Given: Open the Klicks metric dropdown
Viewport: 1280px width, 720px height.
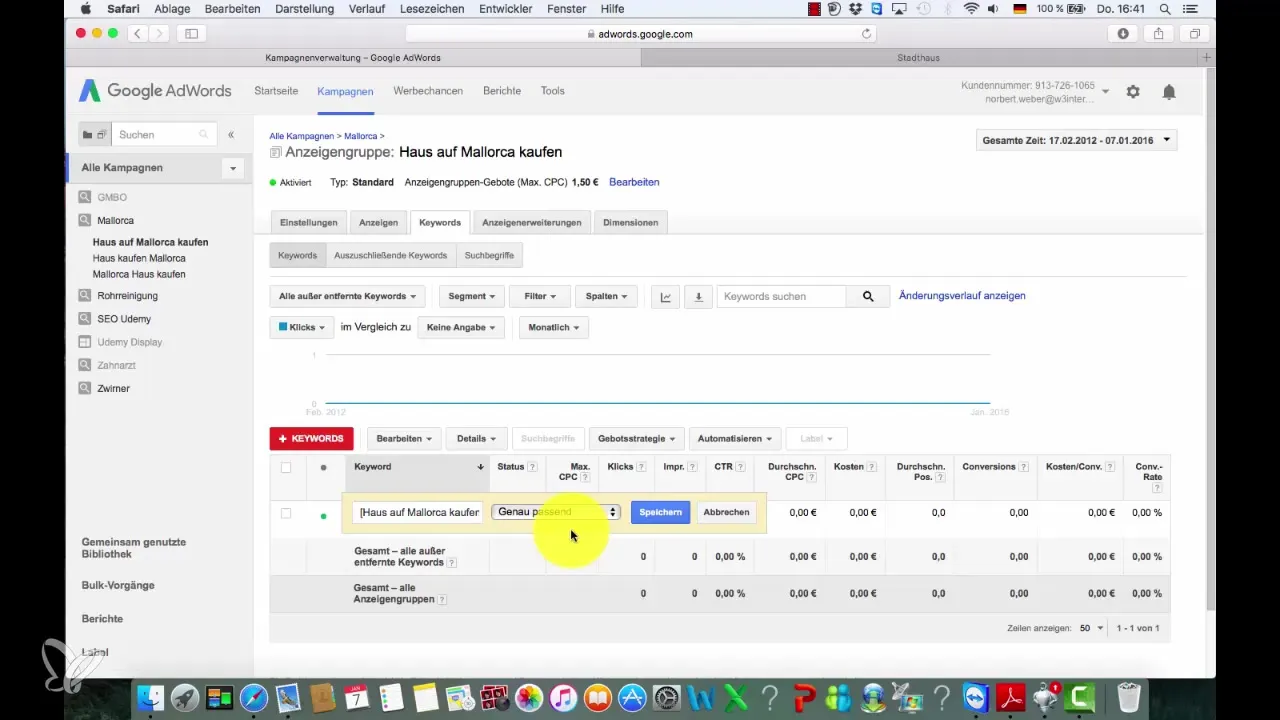Looking at the screenshot, I should pyautogui.click(x=302, y=327).
